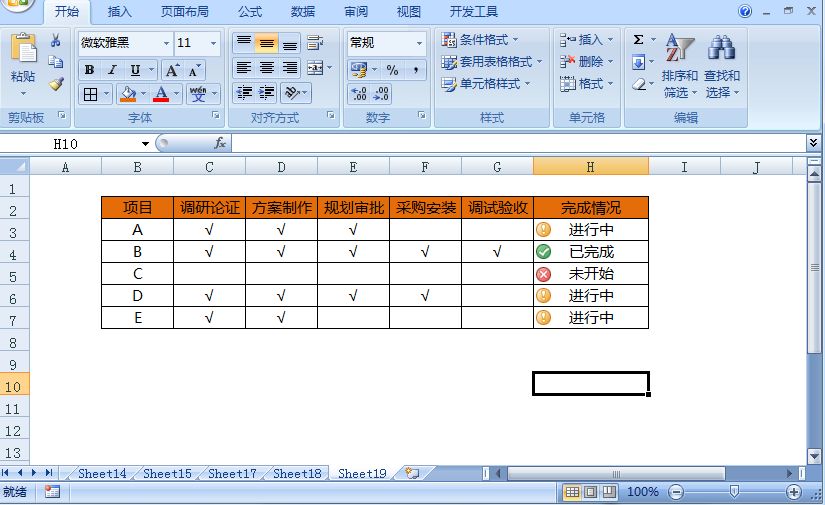825x505 pixels.
Task: Click the Fill down icon
Action: point(638,63)
